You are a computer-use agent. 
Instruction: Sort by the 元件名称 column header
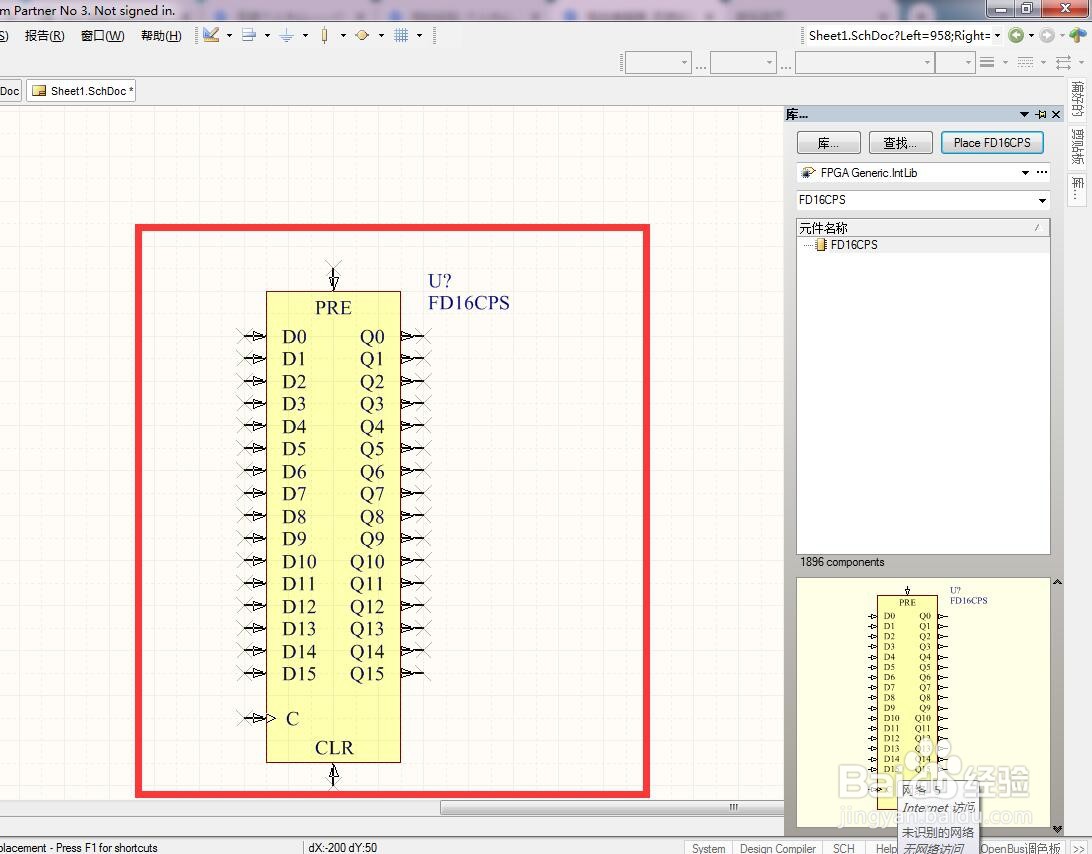tap(923, 228)
